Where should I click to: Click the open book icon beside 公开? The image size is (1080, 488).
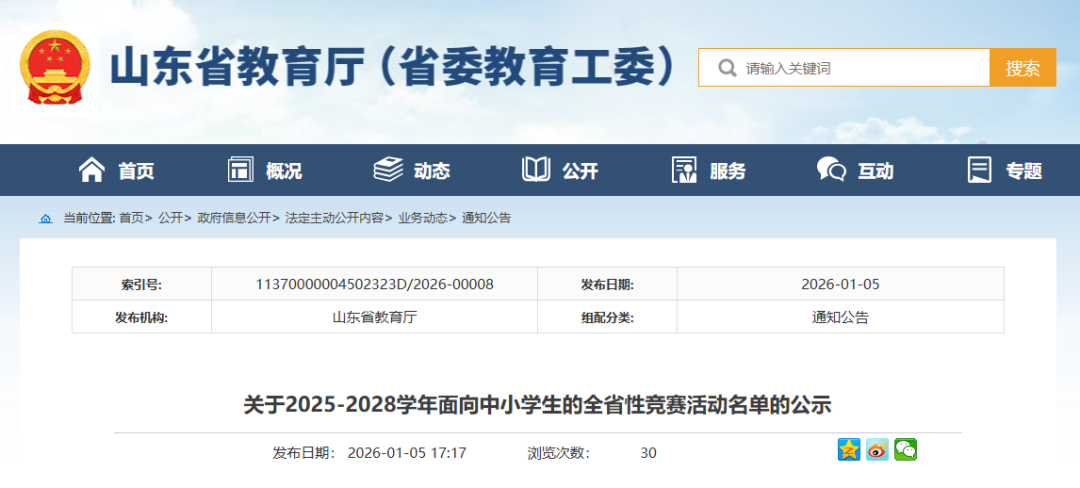[536, 170]
